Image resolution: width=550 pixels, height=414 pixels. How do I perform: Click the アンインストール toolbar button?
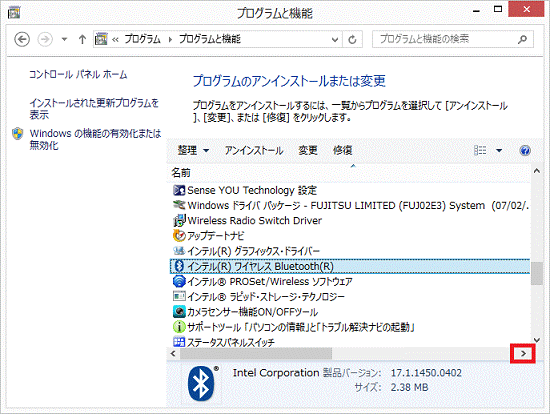(x=254, y=151)
